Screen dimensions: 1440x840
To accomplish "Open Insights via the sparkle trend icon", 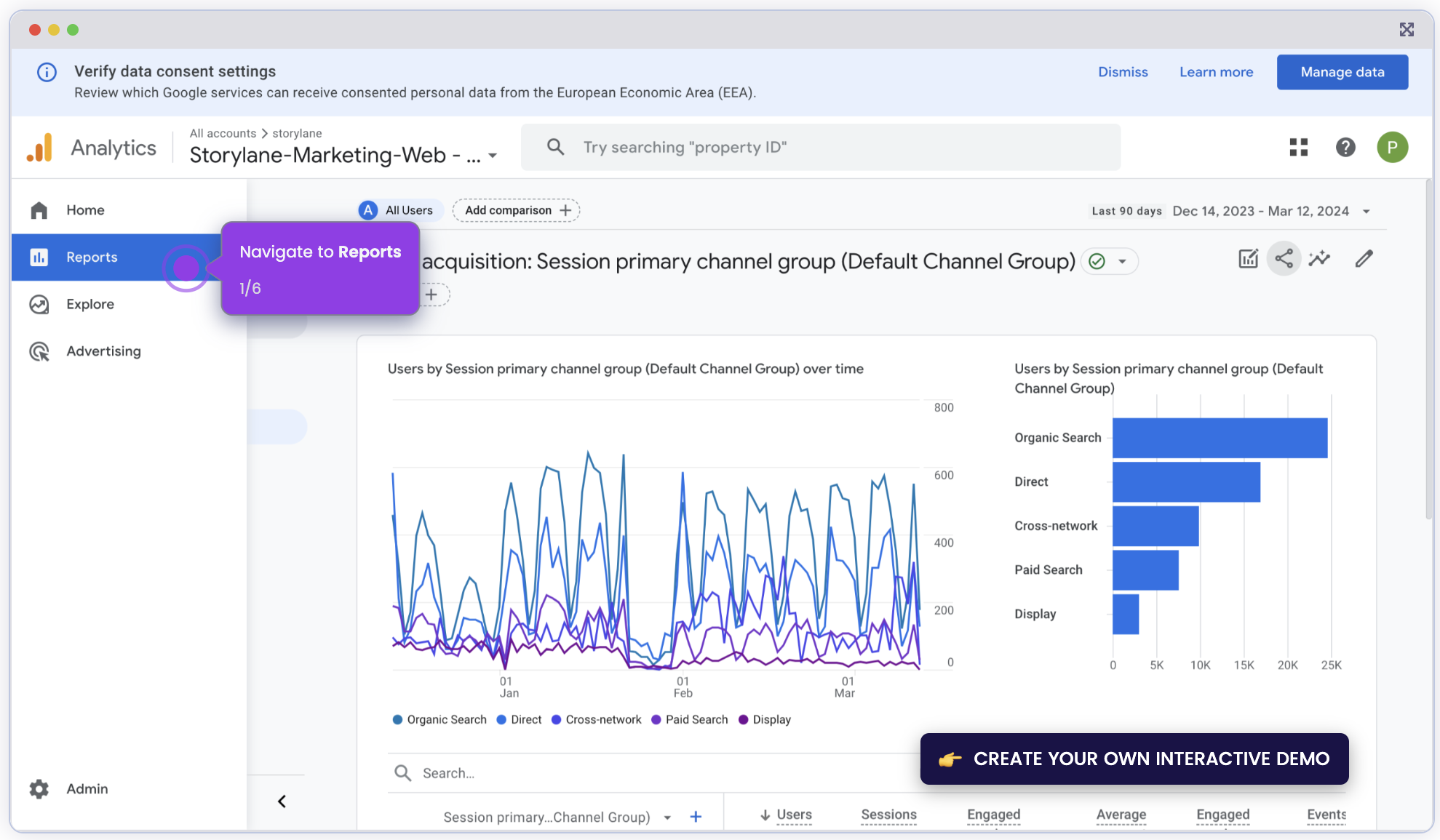I will tap(1319, 258).
